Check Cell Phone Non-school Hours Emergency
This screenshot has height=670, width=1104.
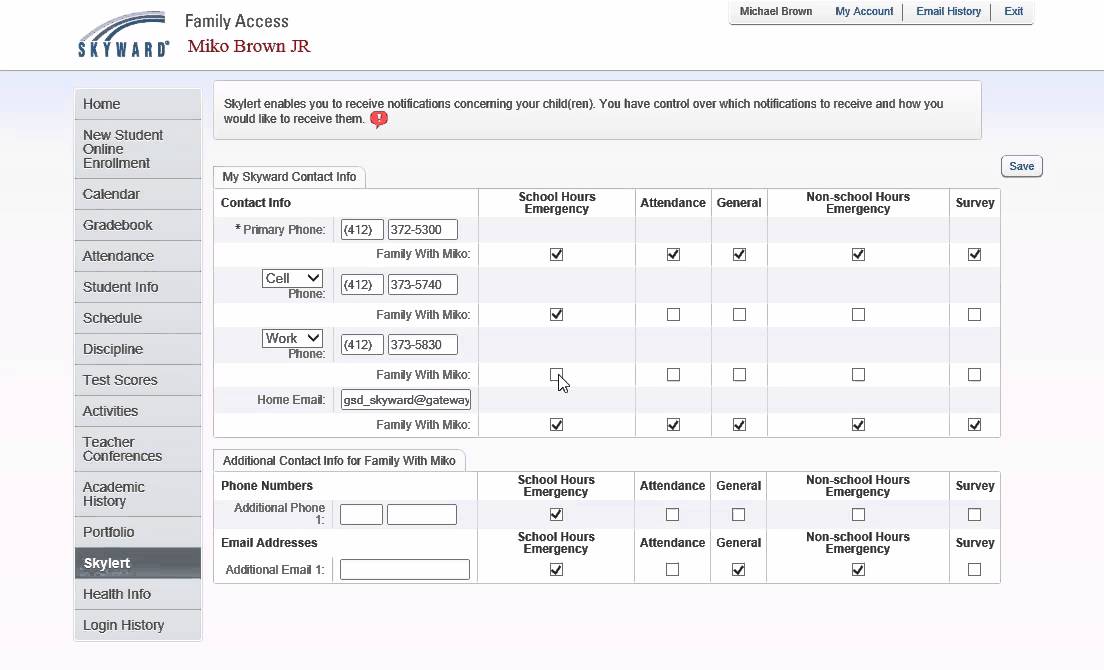pyautogui.click(x=858, y=315)
